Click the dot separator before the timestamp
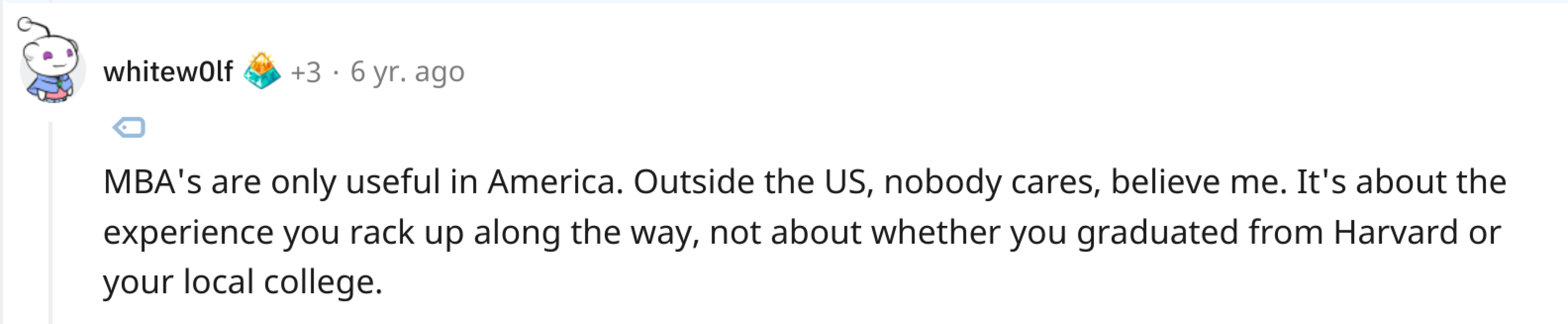The width and height of the screenshot is (1568, 324). pos(335,72)
